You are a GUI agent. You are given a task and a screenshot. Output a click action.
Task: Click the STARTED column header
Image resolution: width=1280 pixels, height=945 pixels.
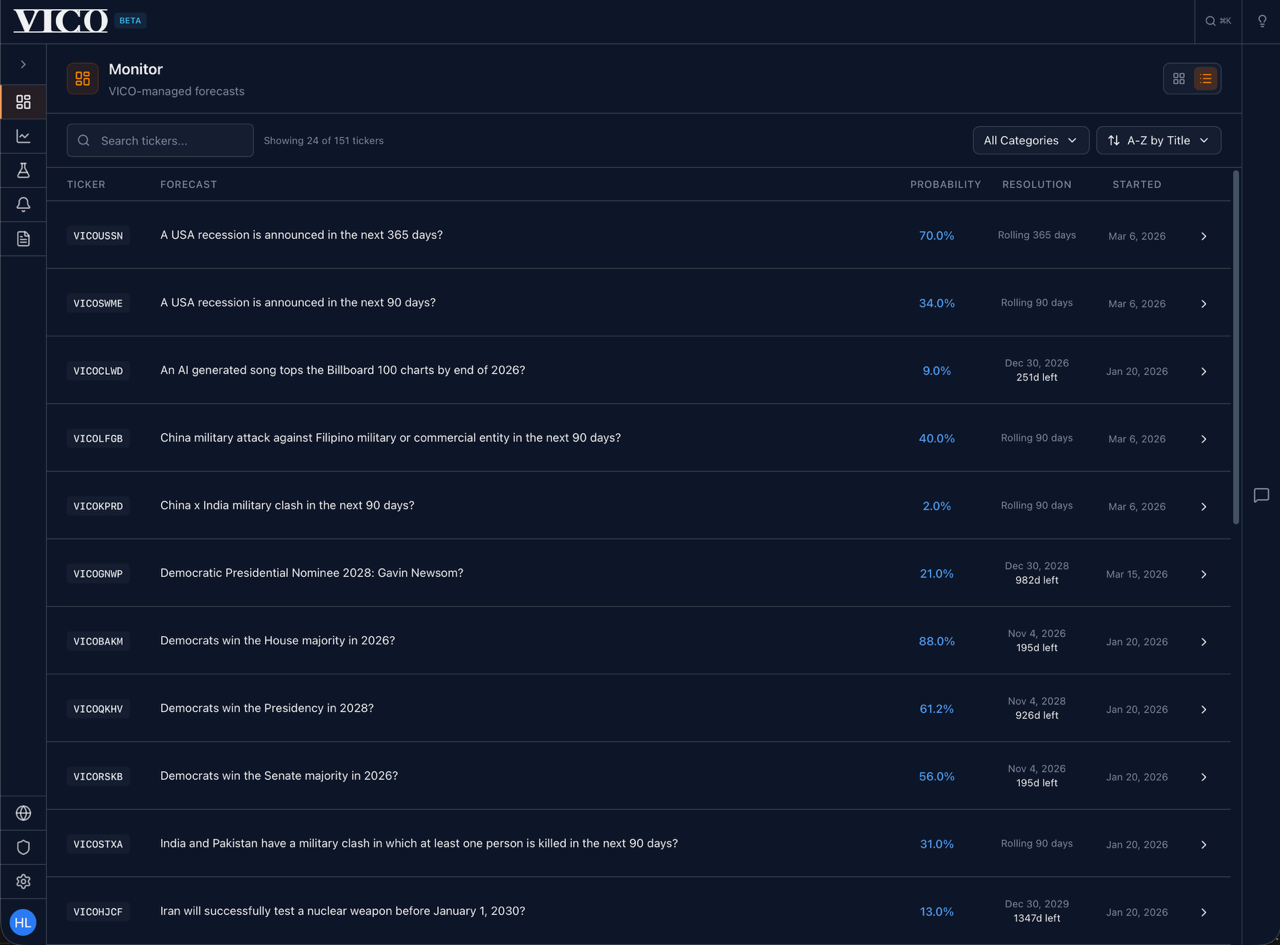[1137, 184]
